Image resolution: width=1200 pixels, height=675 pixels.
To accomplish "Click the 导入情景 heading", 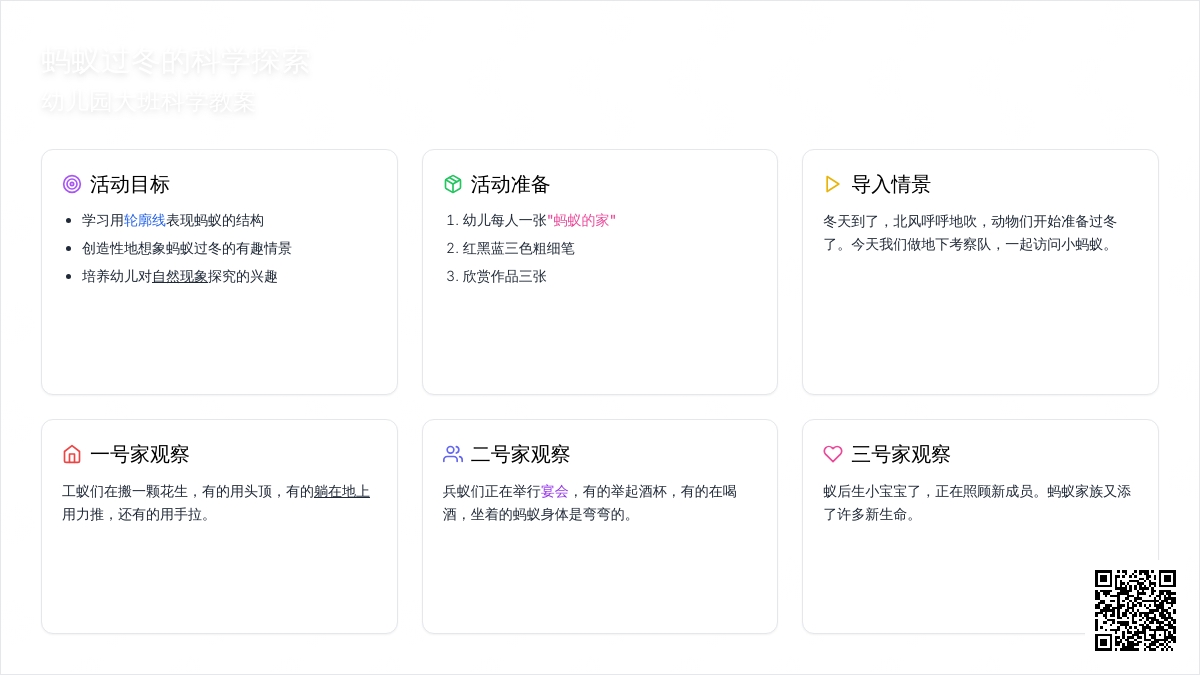I will [891, 184].
